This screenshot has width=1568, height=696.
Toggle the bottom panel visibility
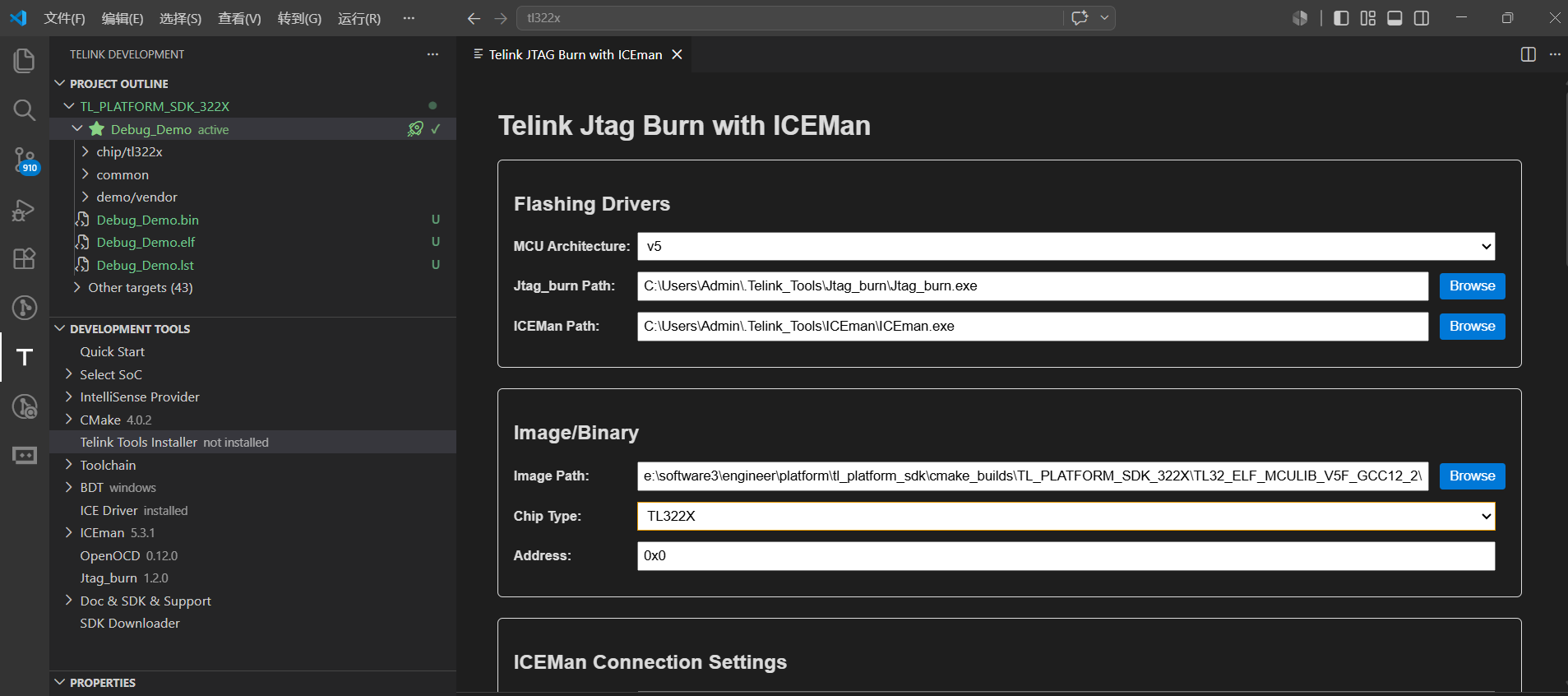1395,18
